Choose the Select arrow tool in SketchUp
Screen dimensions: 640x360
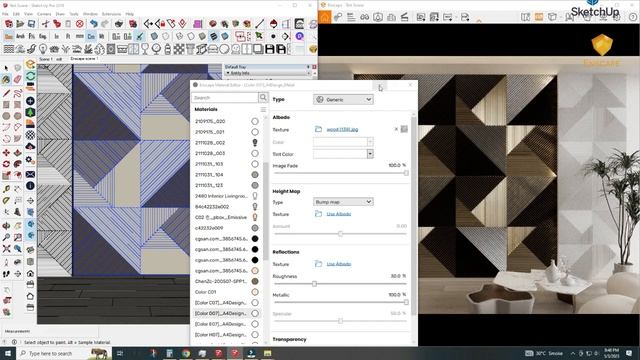click(6, 68)
